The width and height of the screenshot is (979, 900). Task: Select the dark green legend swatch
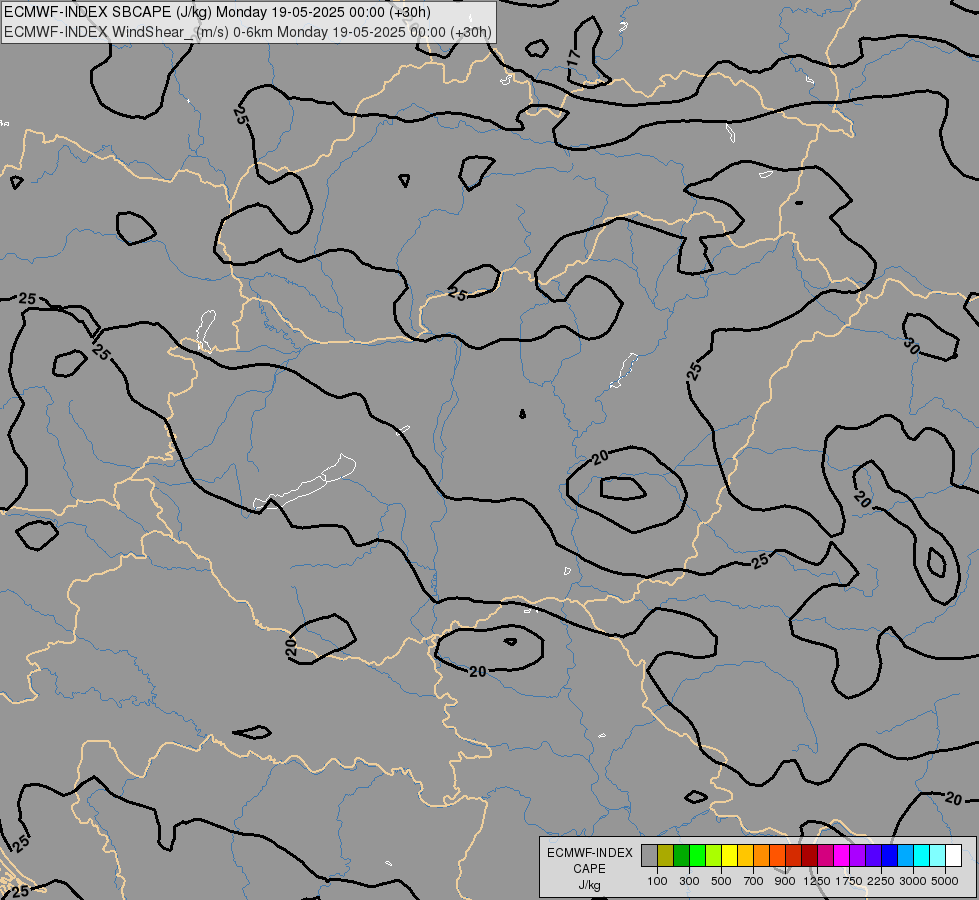pos(682,856)
